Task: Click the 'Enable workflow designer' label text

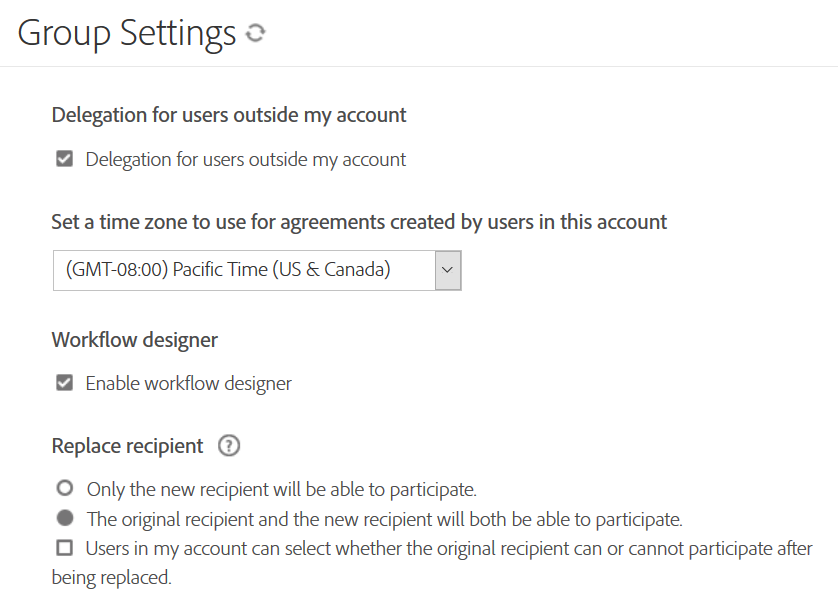Action: tap(188, 383)
